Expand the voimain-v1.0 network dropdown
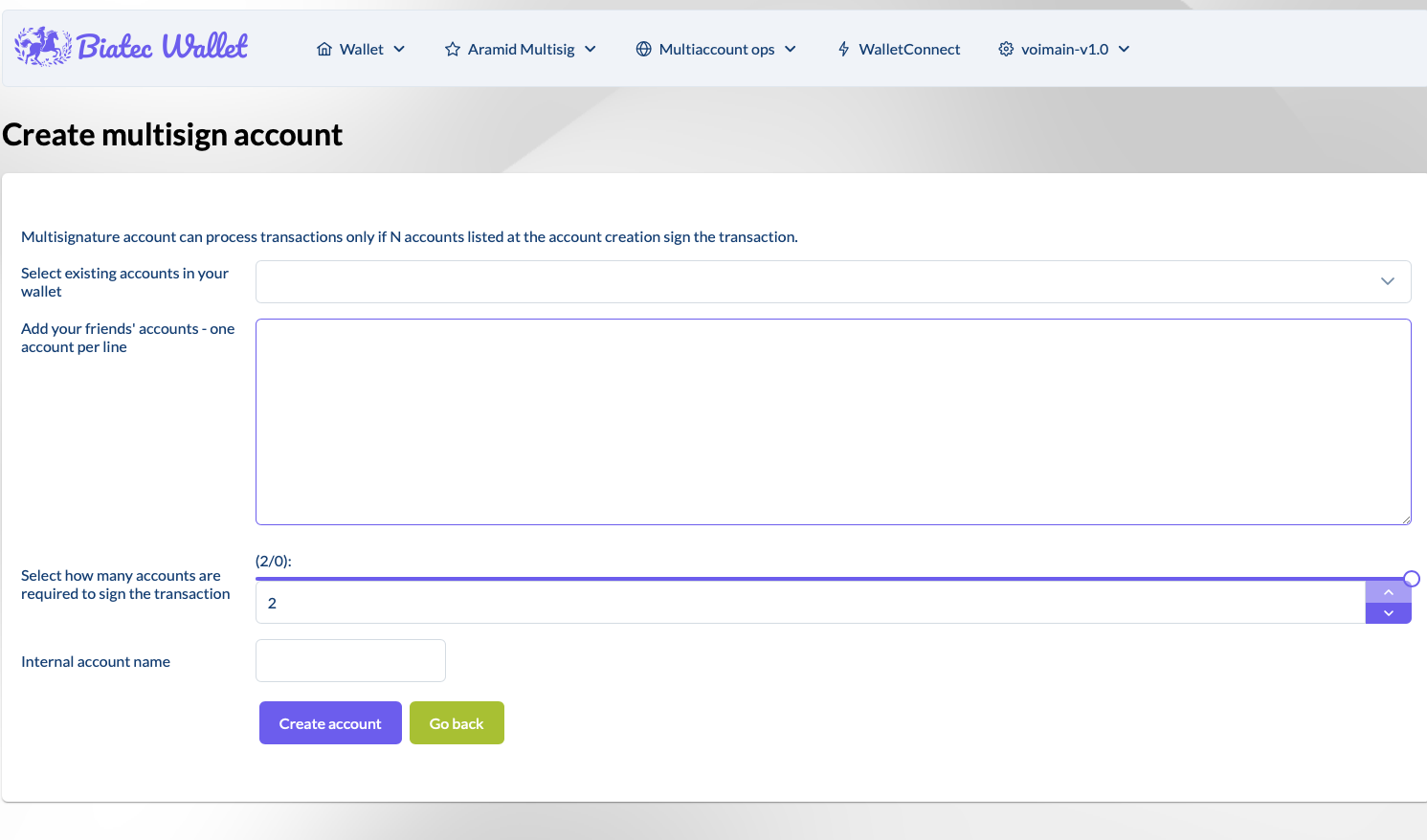Viewport: 1427px width, 840px height. [x=1125, y=49]
